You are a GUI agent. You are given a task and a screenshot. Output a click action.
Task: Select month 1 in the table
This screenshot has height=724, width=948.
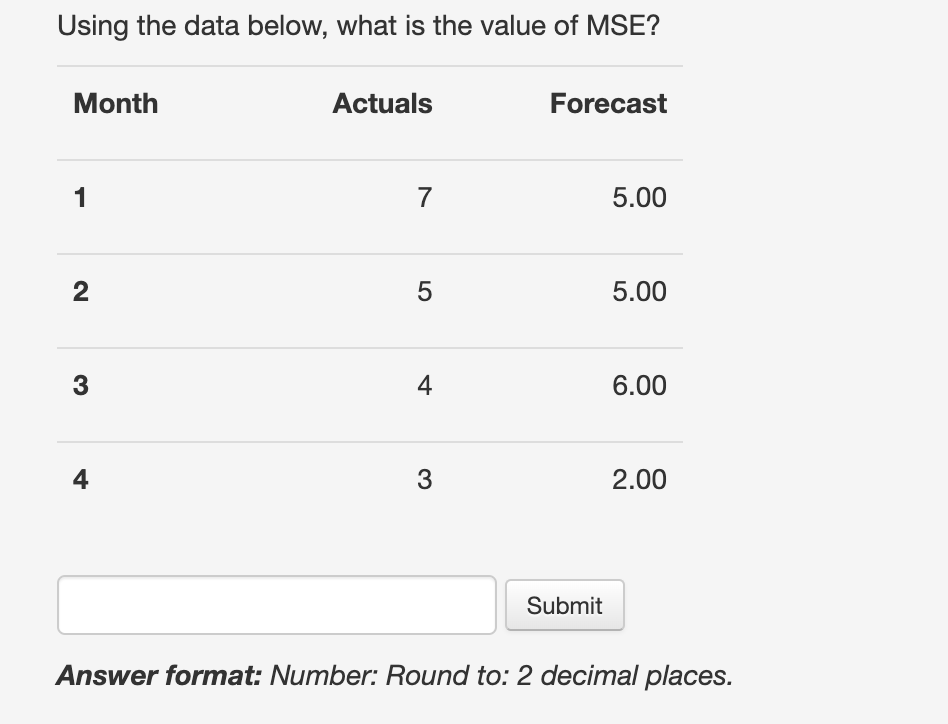80,197
